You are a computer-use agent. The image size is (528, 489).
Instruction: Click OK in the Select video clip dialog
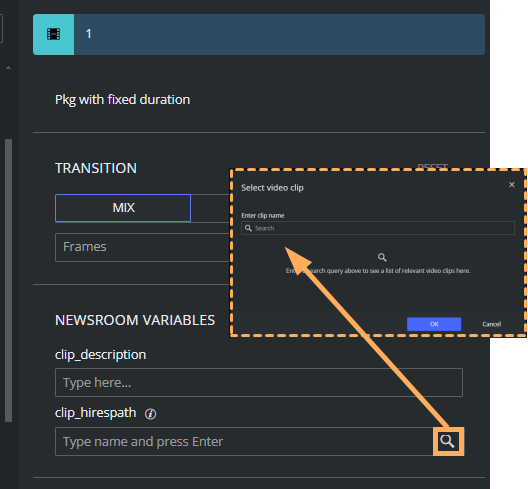click(x=434, y=324)
